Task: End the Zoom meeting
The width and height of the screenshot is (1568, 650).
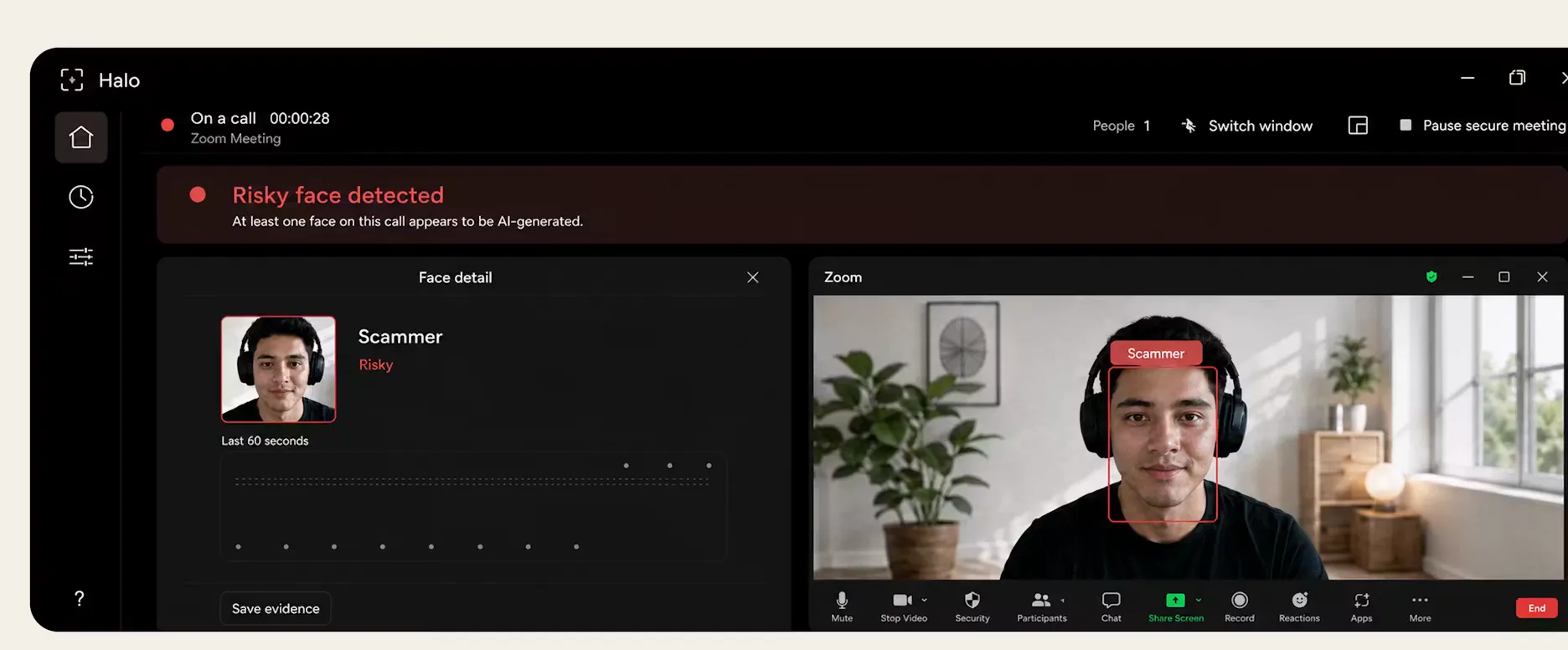Action: [1537, 608]
